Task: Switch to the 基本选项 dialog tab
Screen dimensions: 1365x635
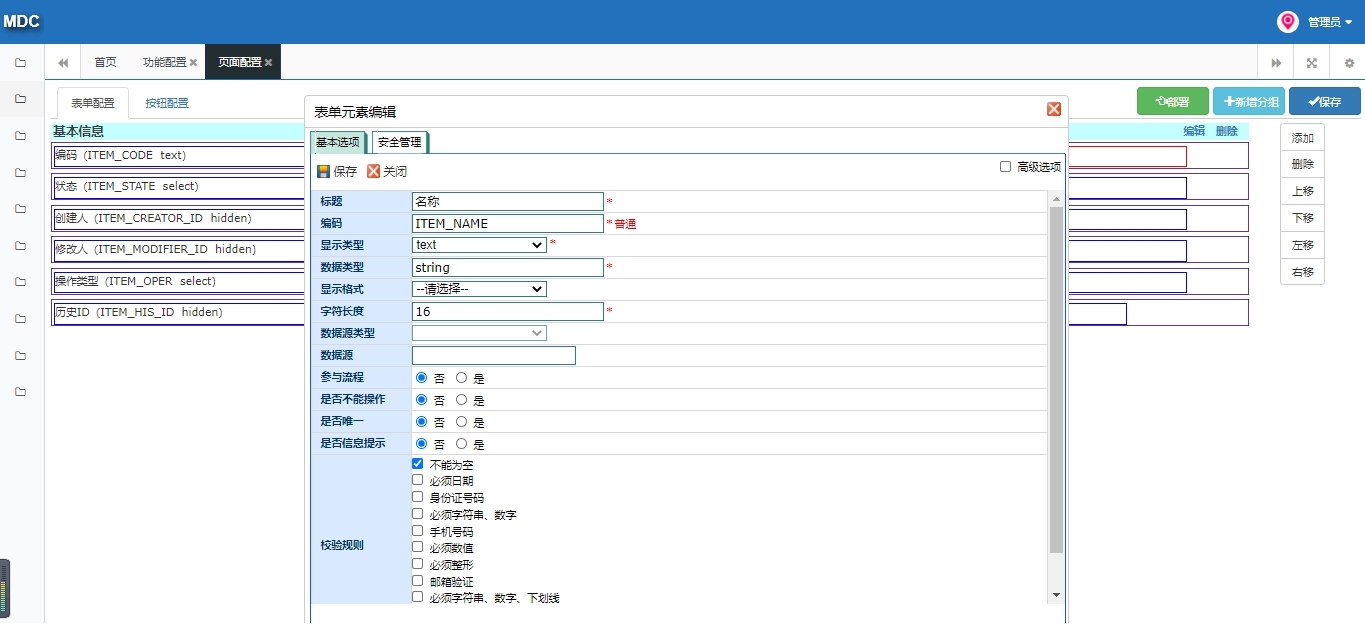Action: 338,142
